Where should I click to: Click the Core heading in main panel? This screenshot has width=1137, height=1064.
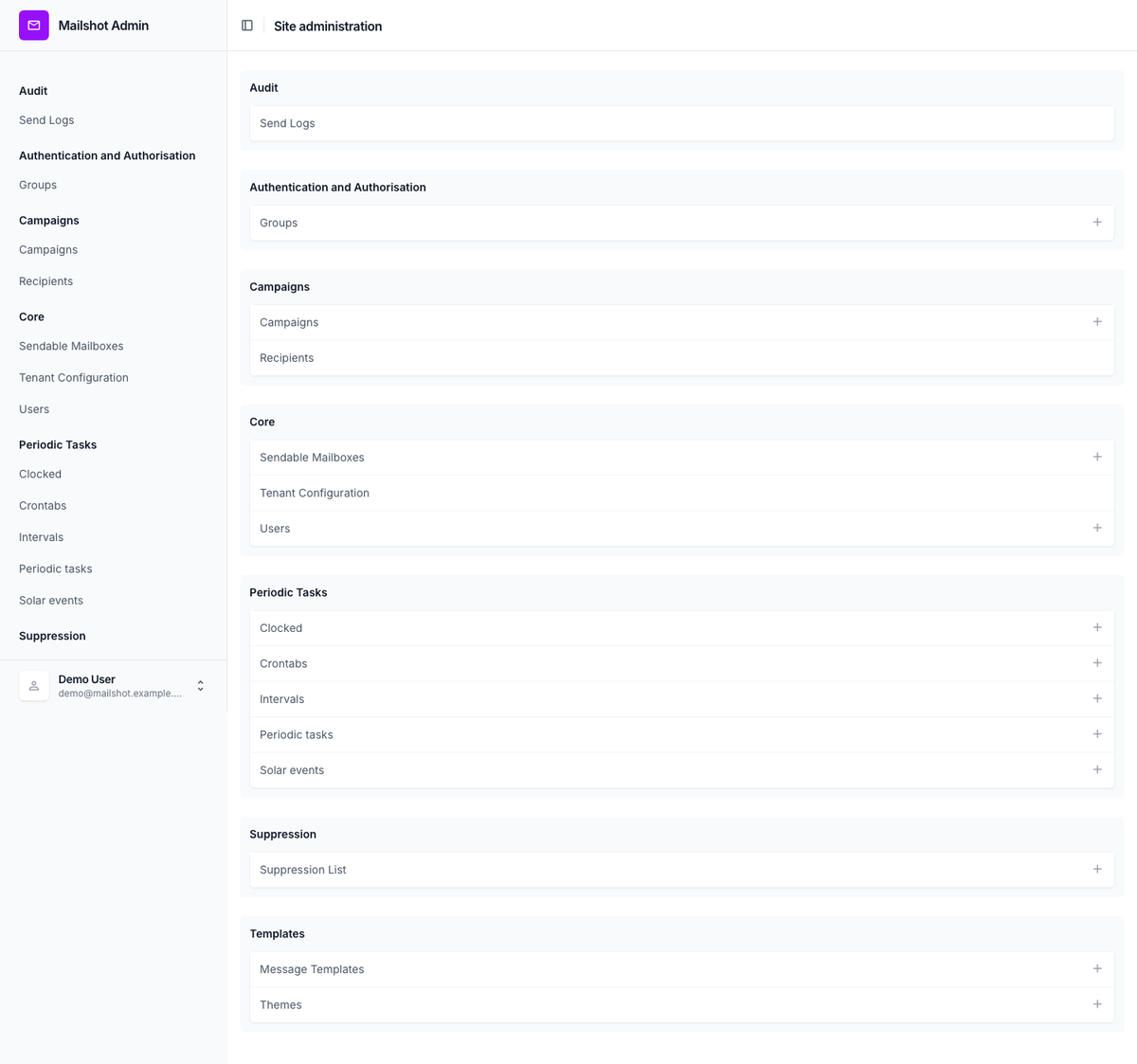[262, 422]
